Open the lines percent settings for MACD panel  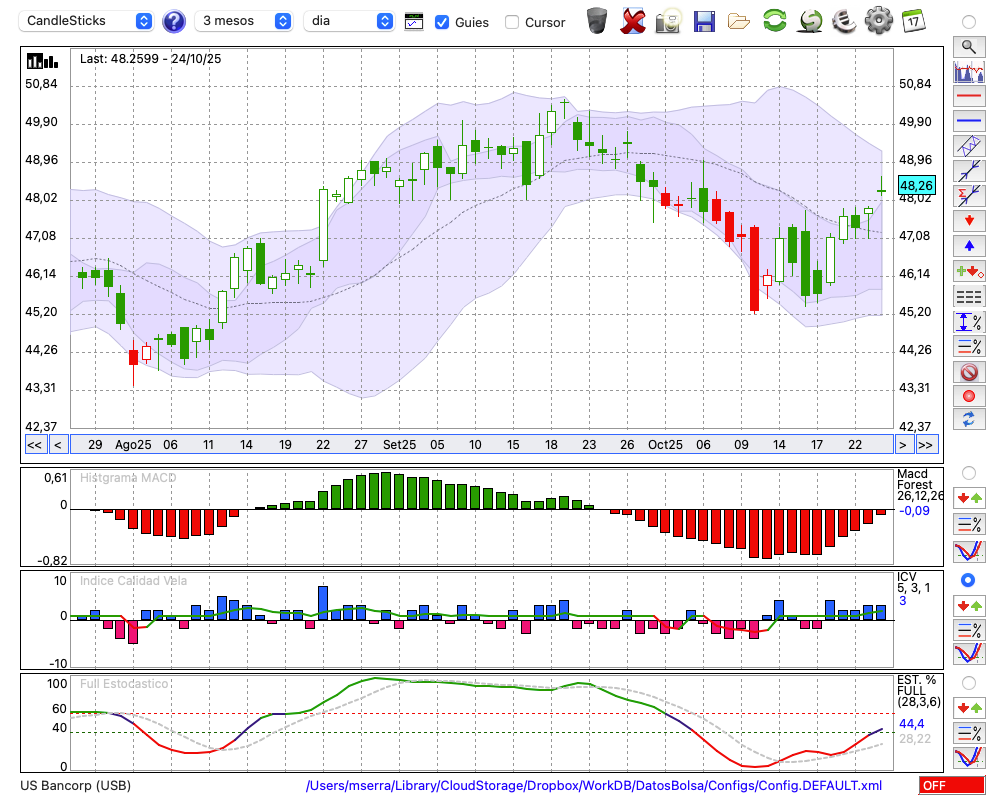pos(969,524)
